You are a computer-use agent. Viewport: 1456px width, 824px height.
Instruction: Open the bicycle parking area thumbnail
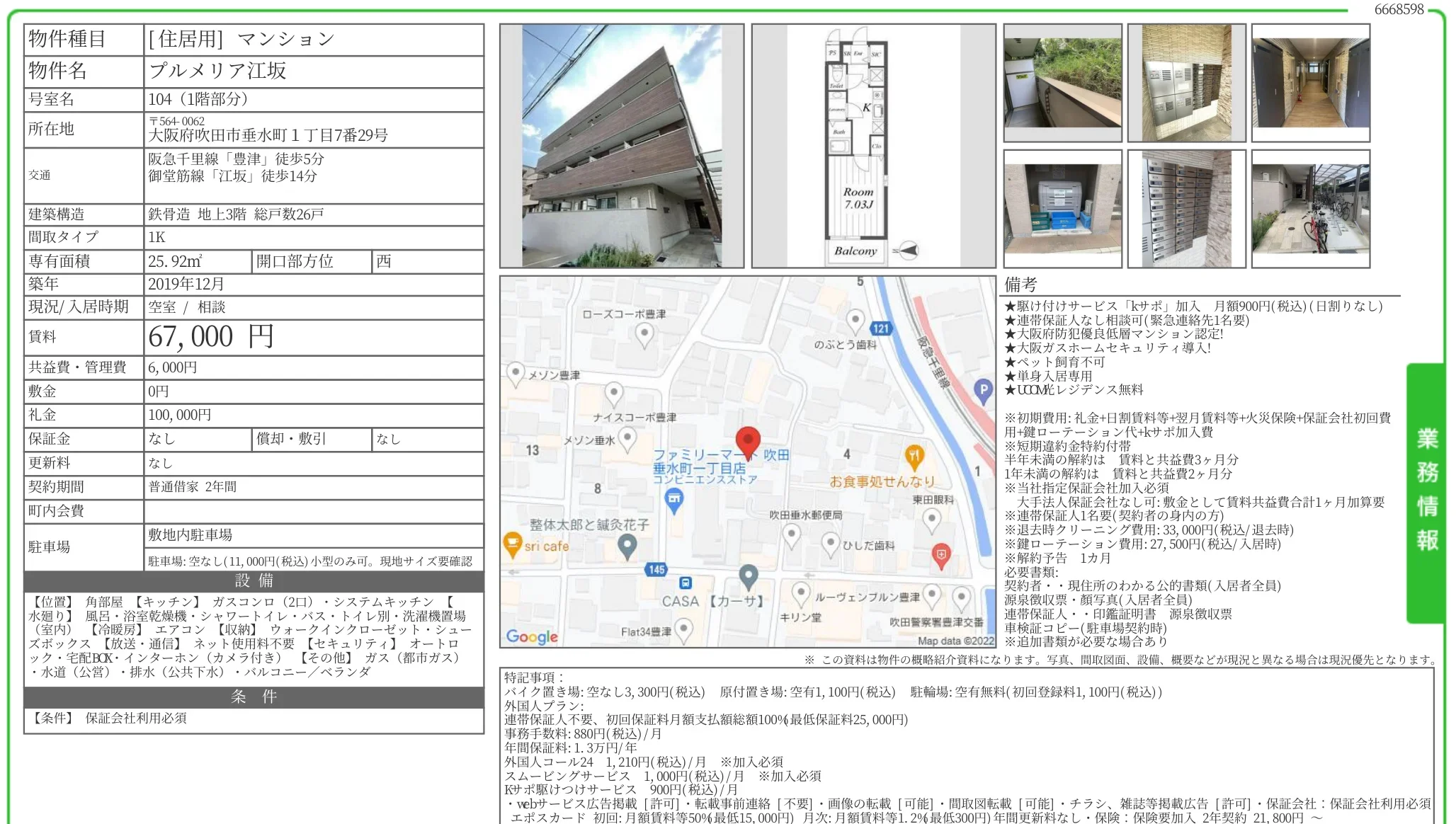tap(1310, 209)
